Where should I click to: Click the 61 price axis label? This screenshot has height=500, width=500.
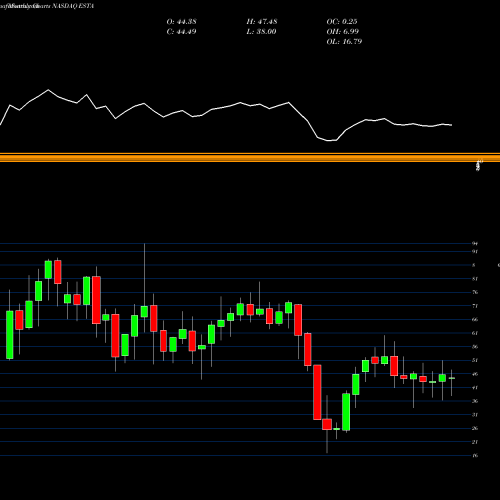[x=475, y=333]
